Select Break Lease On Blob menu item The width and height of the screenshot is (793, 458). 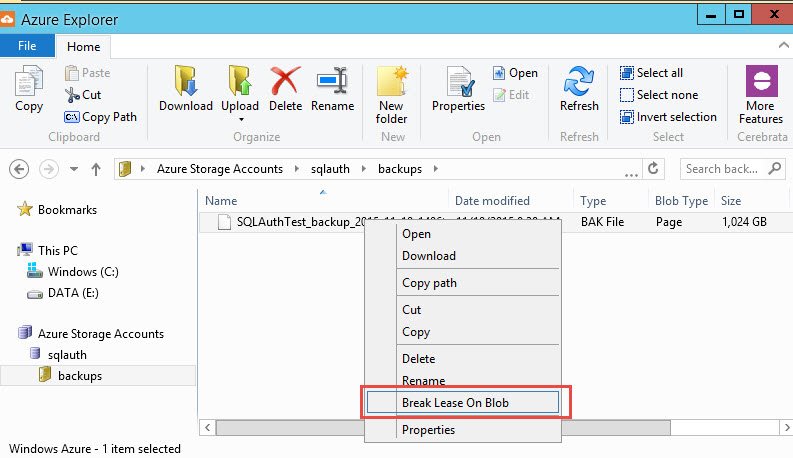463,402
